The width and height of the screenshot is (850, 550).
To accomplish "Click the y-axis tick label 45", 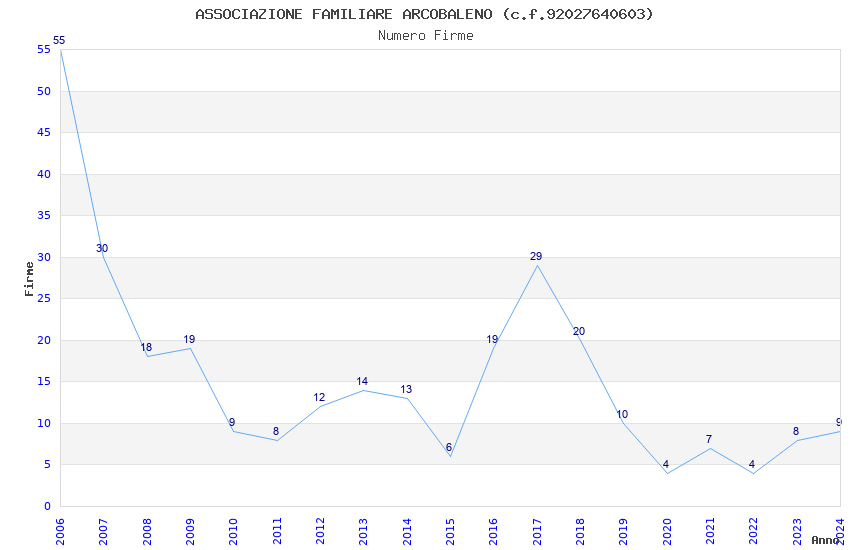I will (44, 133).
